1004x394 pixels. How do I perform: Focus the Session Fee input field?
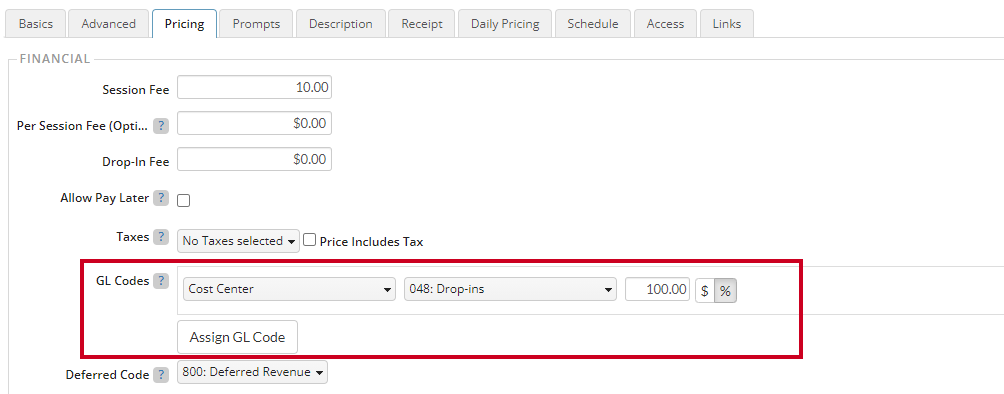point(254,87)
